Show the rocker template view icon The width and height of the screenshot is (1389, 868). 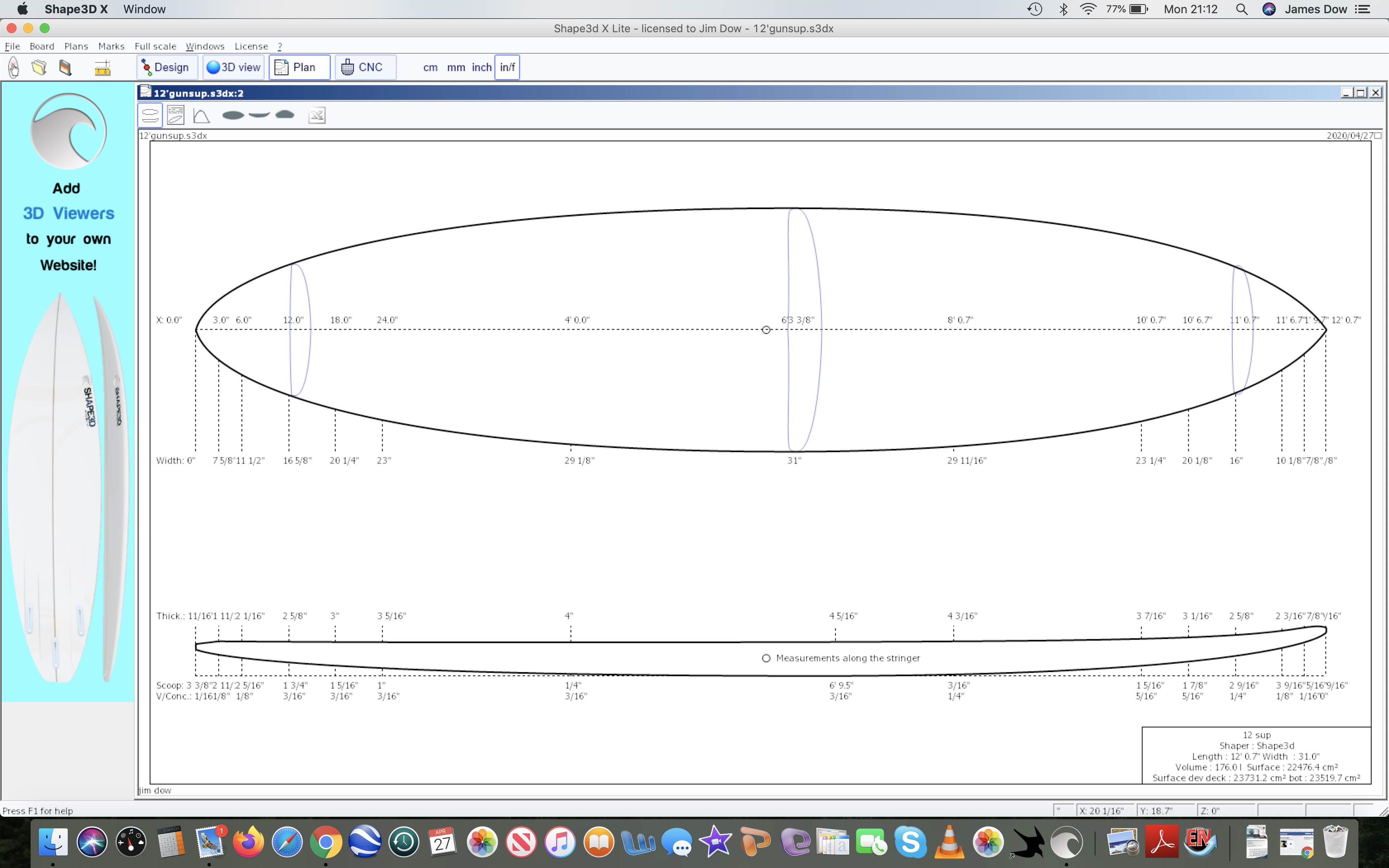coord(259,115)
